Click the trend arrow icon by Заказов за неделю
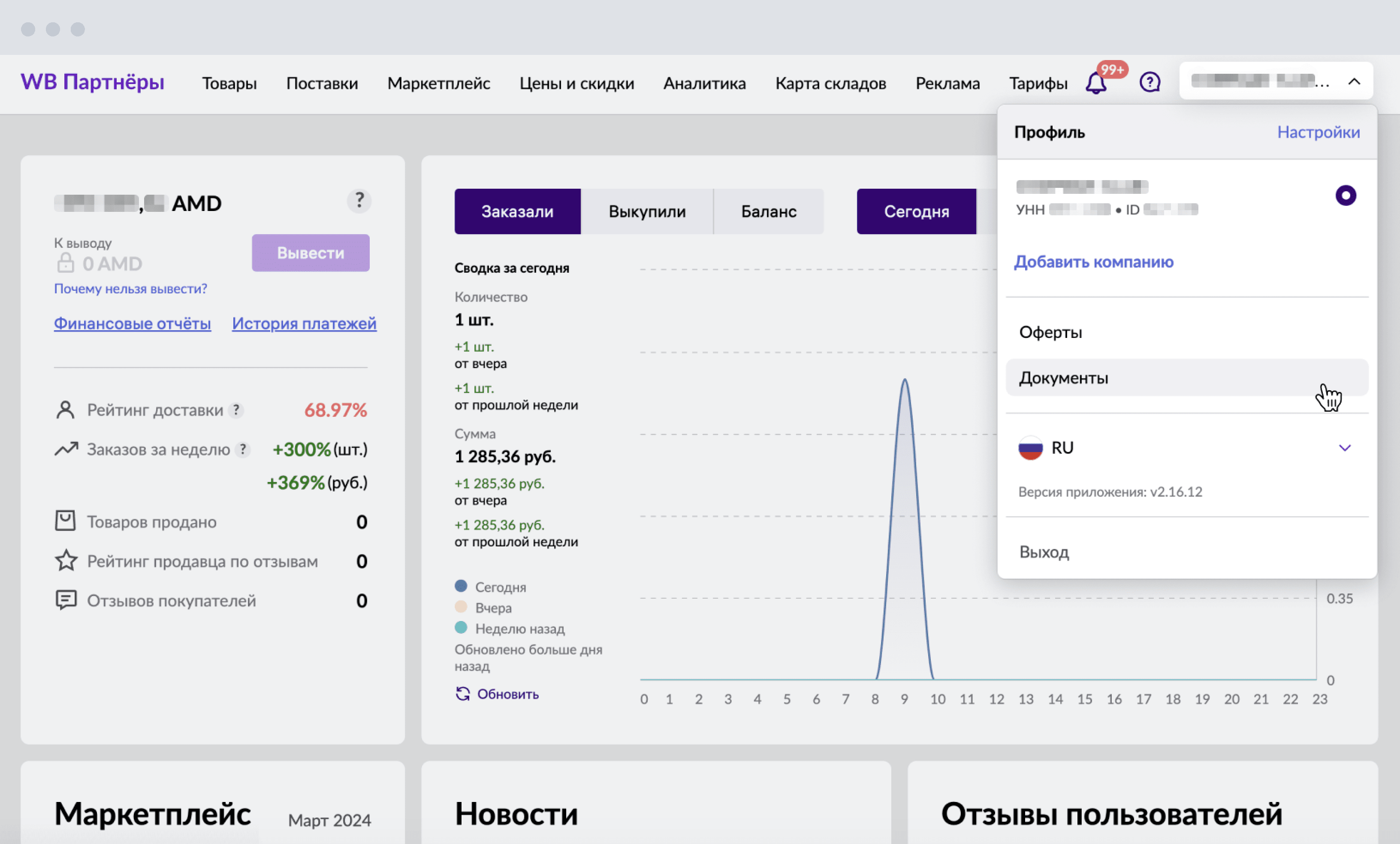This screenshot has height=844, width=1400. click(x=66, y=449)
